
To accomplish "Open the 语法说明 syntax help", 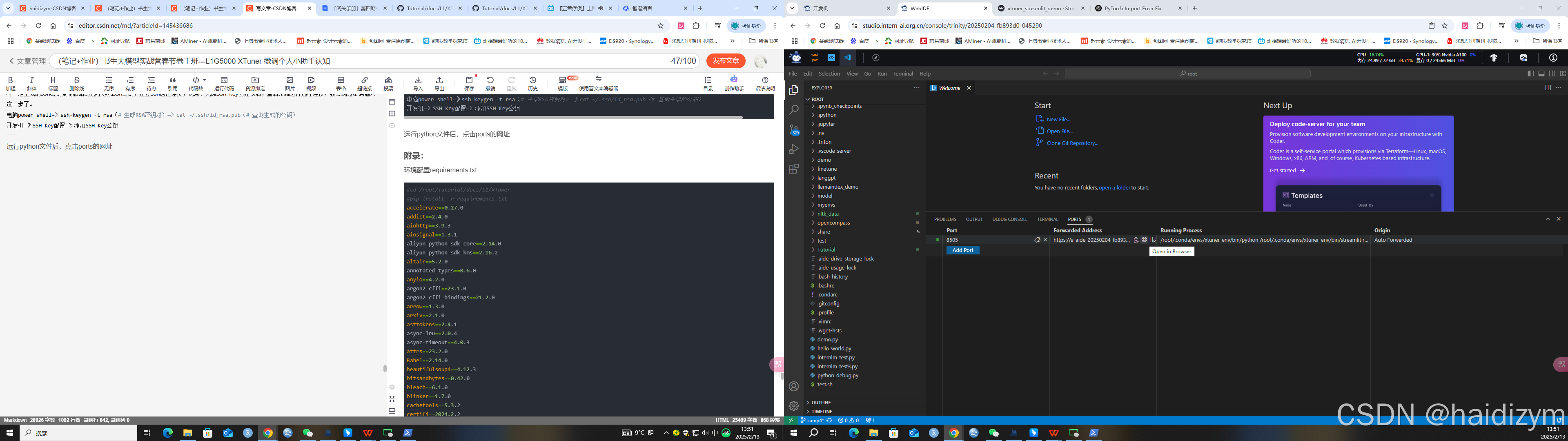I will tap(765, 83).
